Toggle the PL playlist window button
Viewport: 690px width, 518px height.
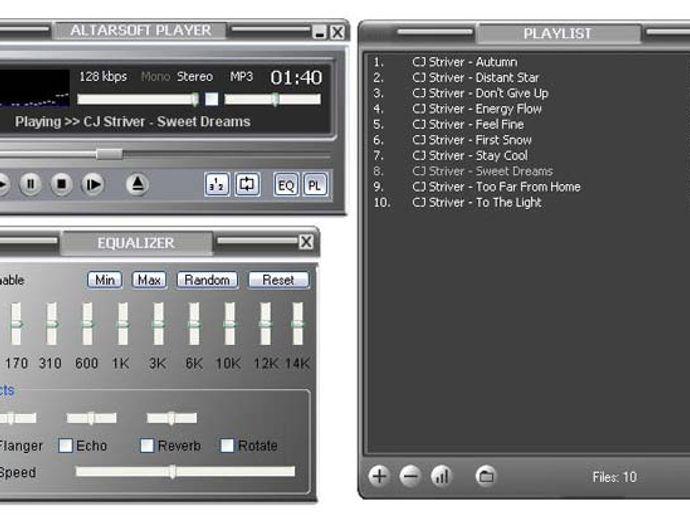click(x=315, y=184)
